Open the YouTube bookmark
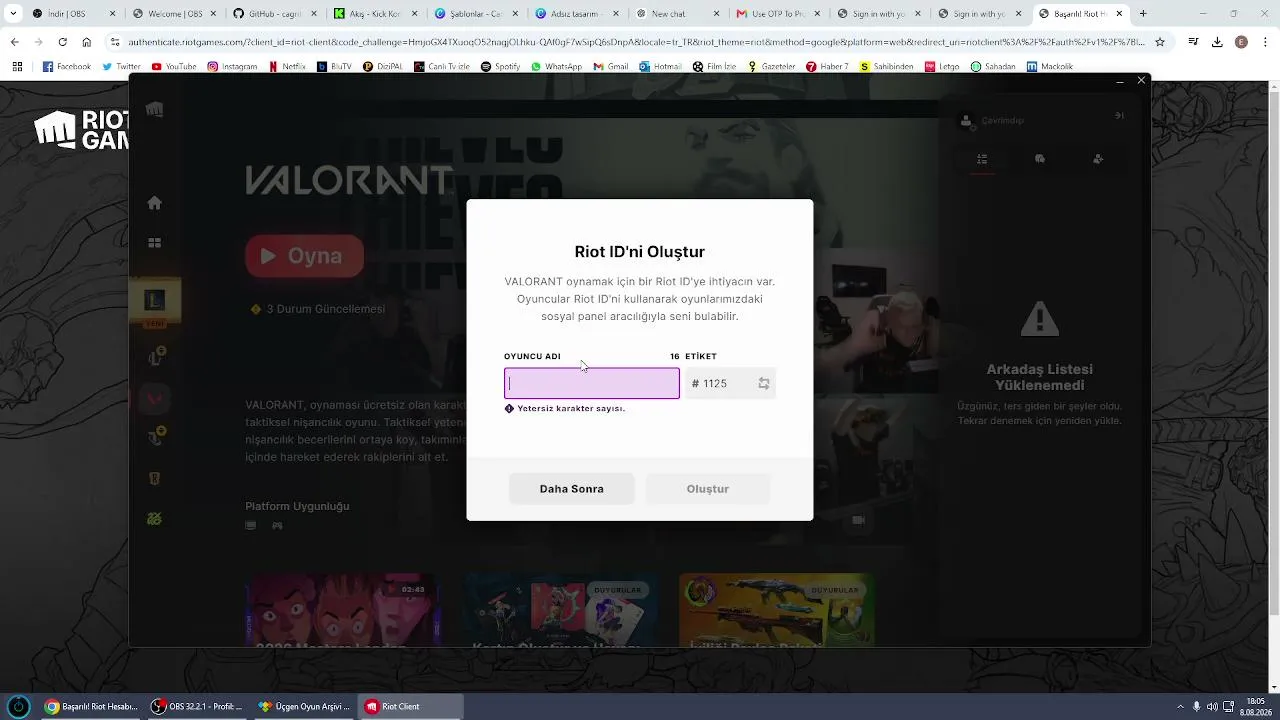Image resolution: width=1280 pixels, height=720 pixels. pos(174,67)
